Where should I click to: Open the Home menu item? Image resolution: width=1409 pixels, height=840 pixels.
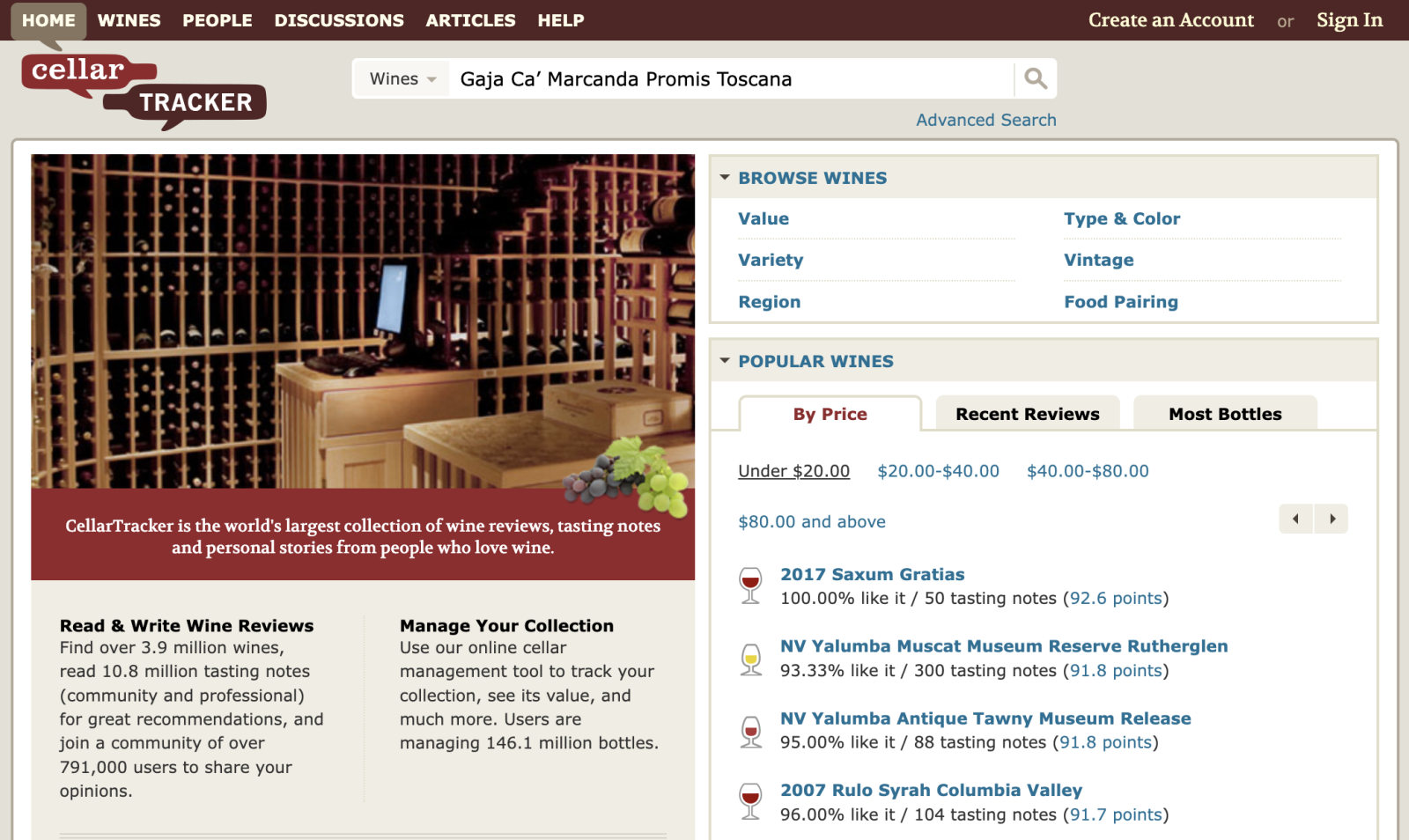(48, 20)
